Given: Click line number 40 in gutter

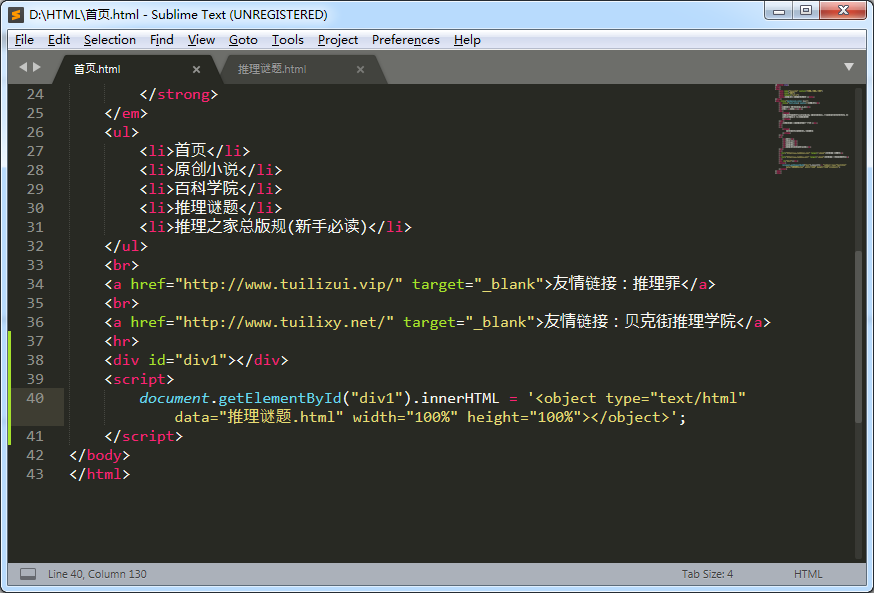Looking at the screenshot, I should click(x=35, y=398).
